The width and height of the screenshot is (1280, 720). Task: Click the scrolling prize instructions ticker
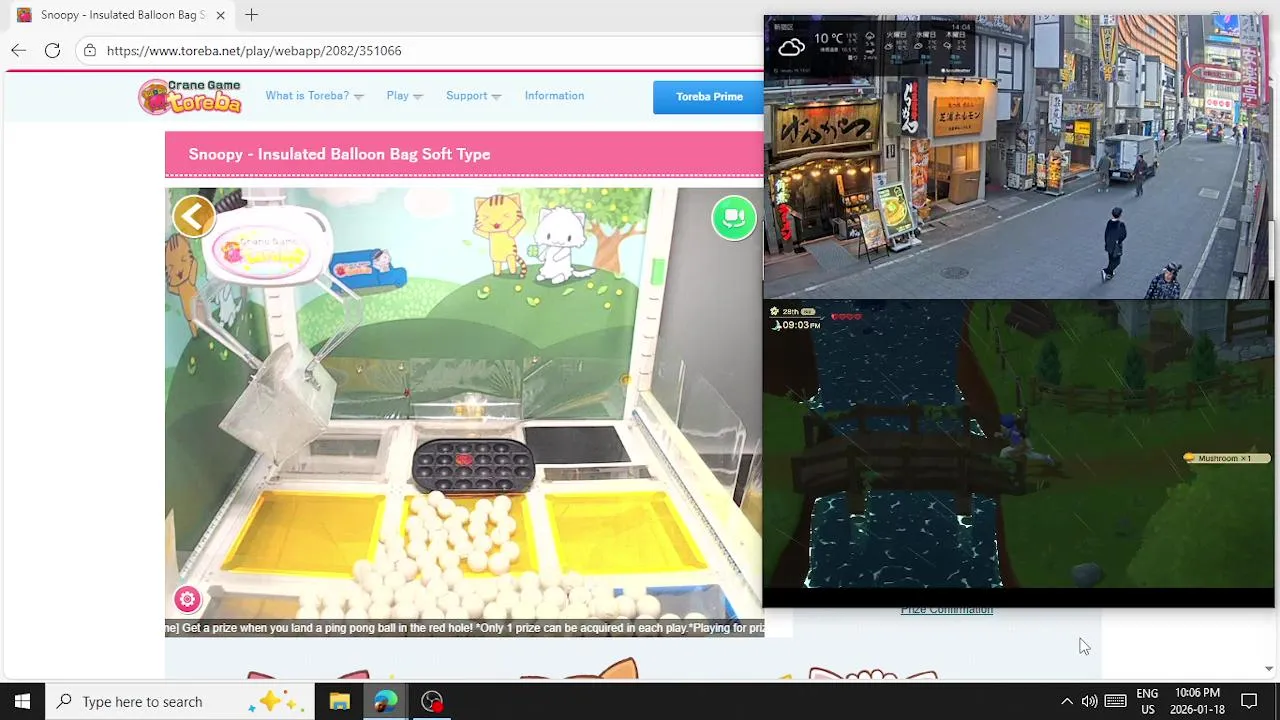pyautogui.click(x=464, y=628)
